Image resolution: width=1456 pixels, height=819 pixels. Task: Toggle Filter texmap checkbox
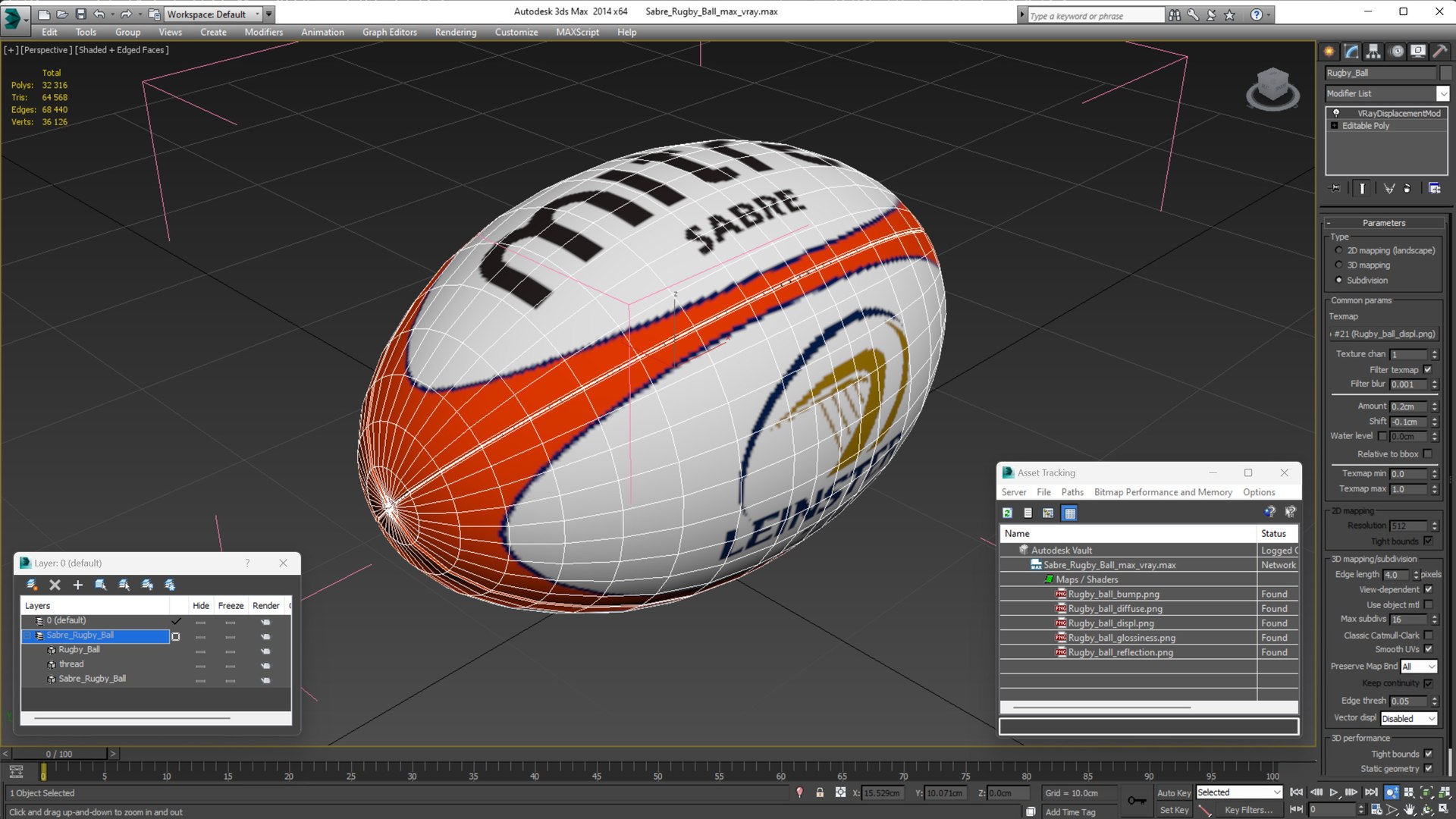tap(1428, 369)
